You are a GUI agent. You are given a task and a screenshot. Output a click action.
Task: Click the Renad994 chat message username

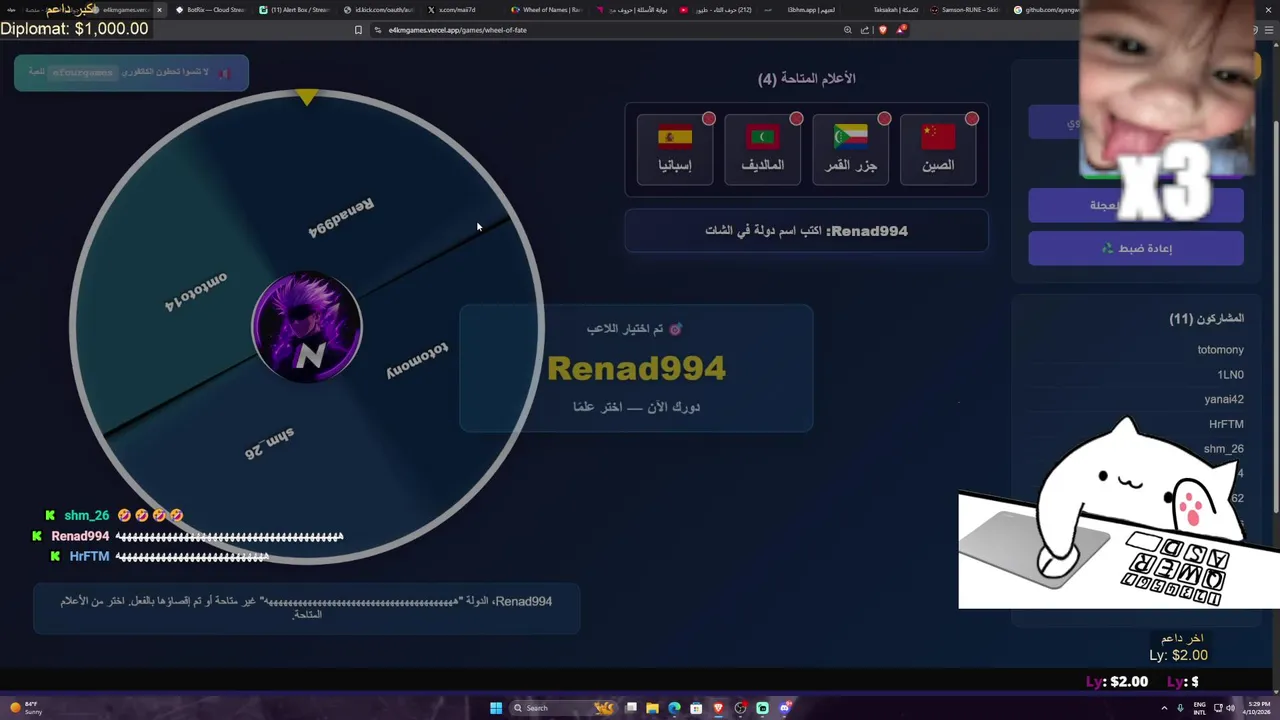[x=80, y=536]
